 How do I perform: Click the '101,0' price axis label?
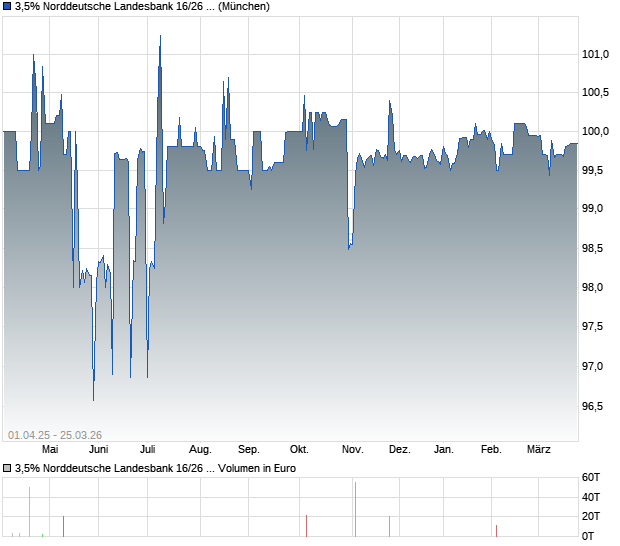coord(595,54)
